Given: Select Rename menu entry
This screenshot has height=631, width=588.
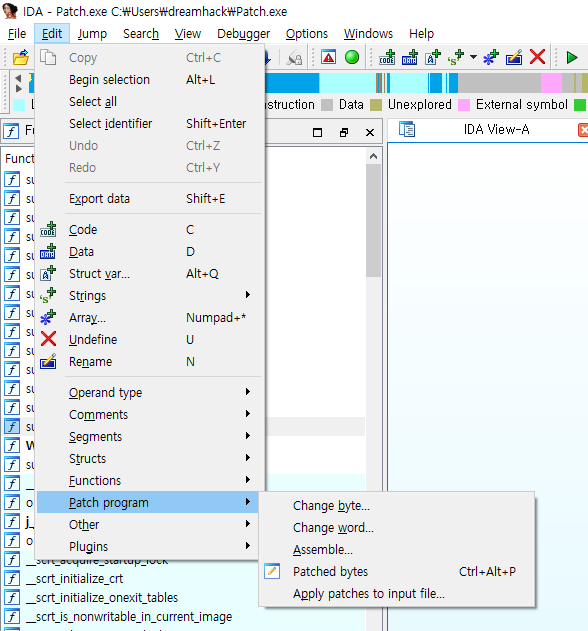Looking at the screenshot, I should (x=150, y=361).
